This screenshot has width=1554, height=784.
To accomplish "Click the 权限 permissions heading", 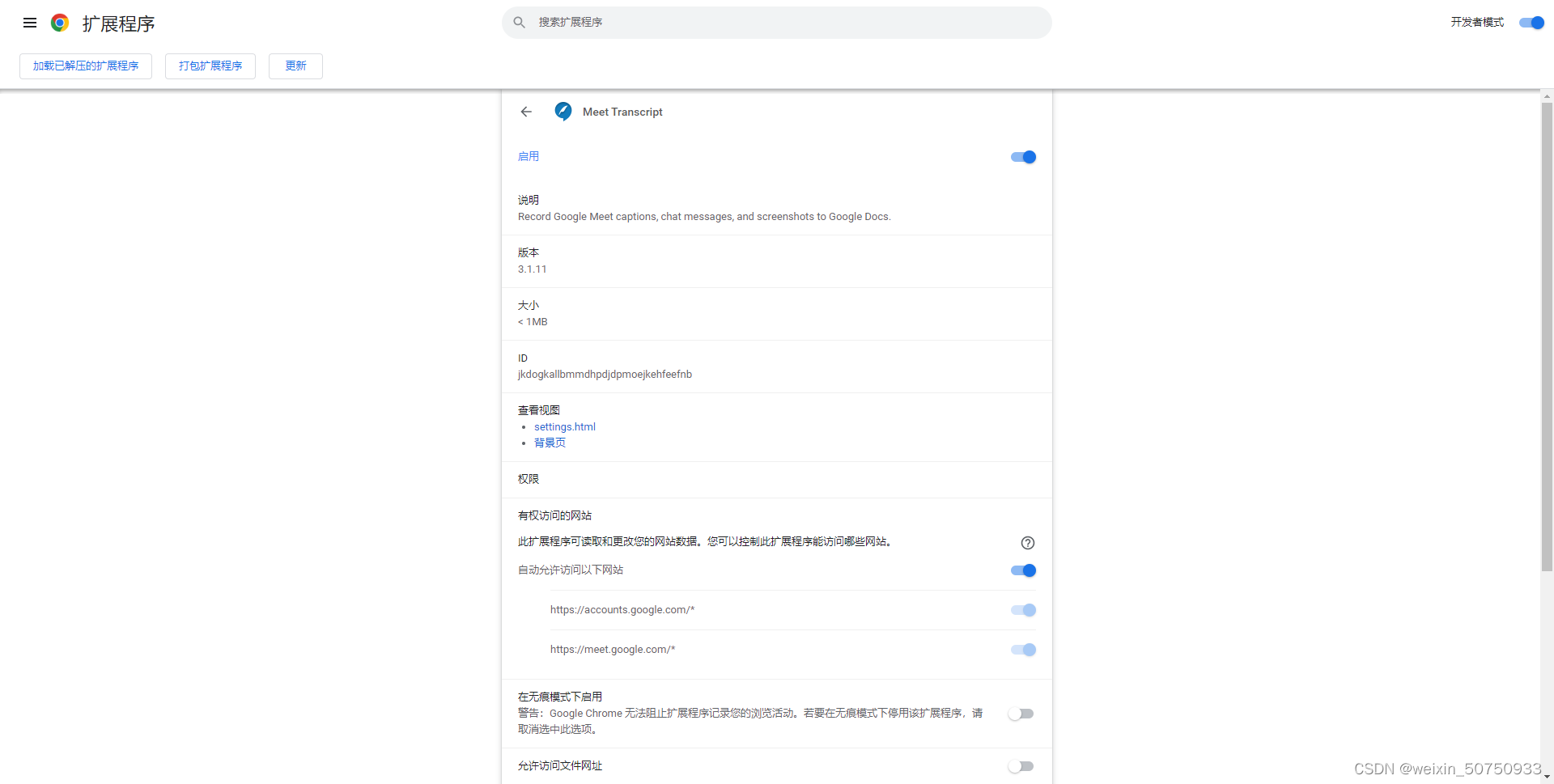I will coord(529,479).
